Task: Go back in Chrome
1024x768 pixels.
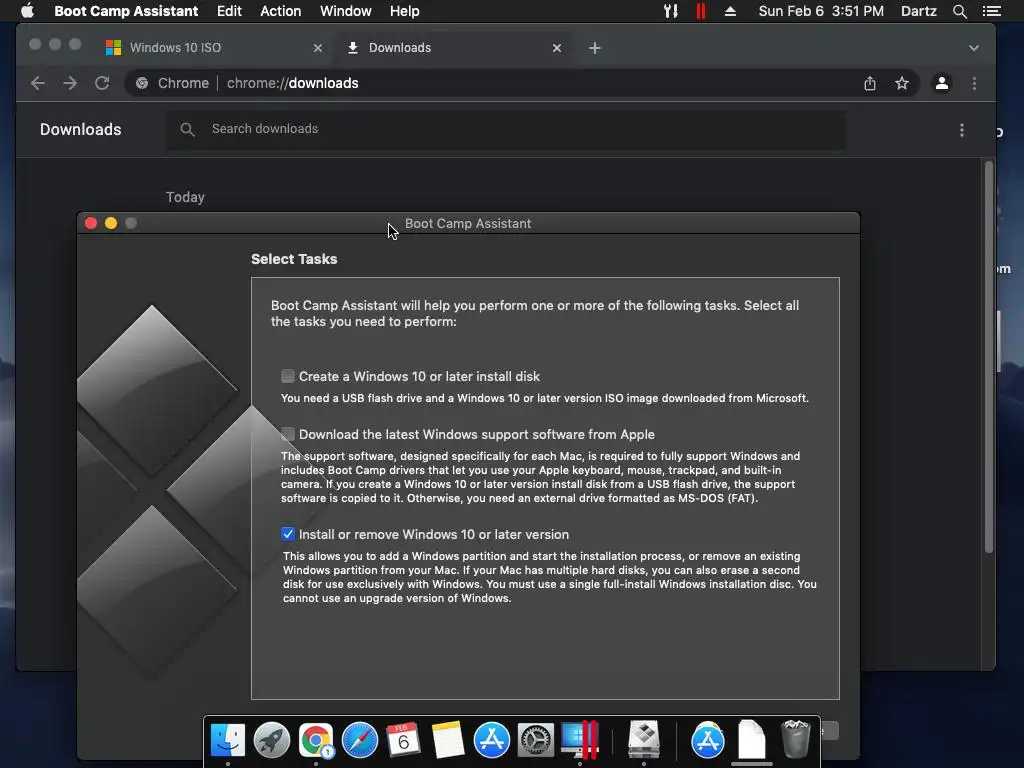Action: 38,83
